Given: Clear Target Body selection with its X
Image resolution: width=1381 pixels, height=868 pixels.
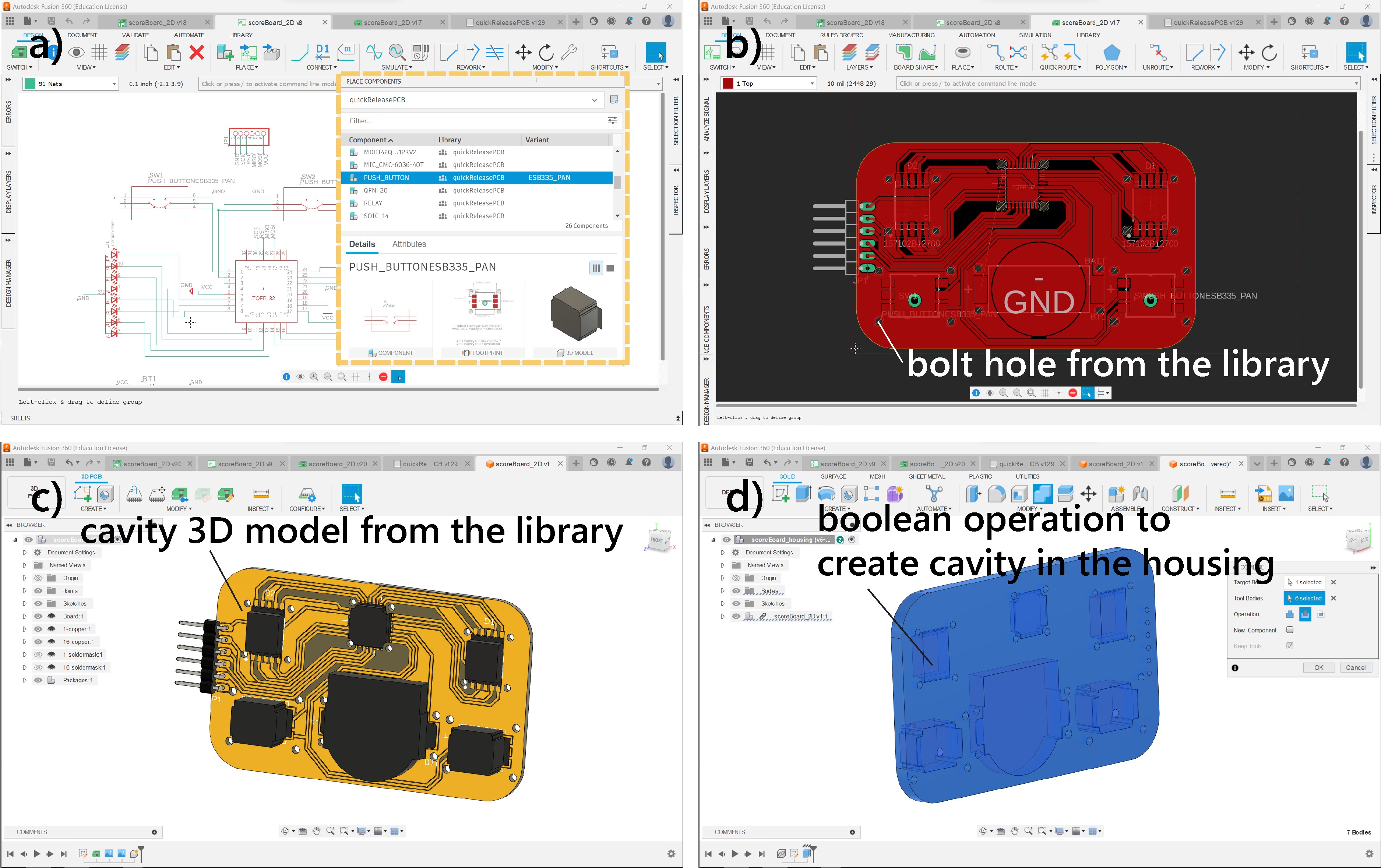Looking at the screenshot, I should tap(1334, 582).
